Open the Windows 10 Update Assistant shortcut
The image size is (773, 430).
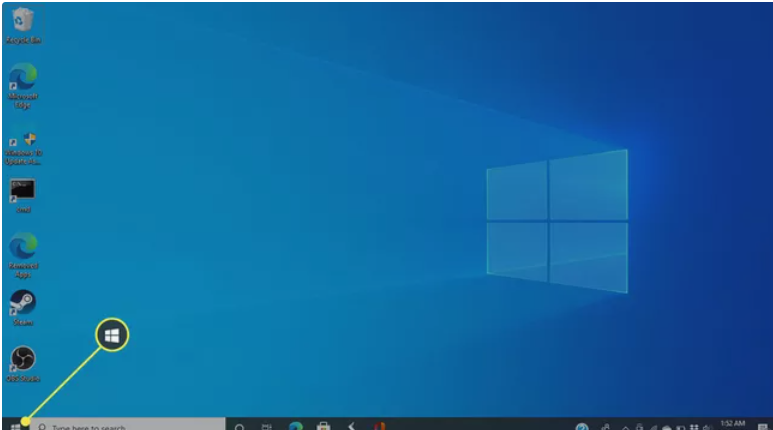pyautogui.click(x=23, y=148)
